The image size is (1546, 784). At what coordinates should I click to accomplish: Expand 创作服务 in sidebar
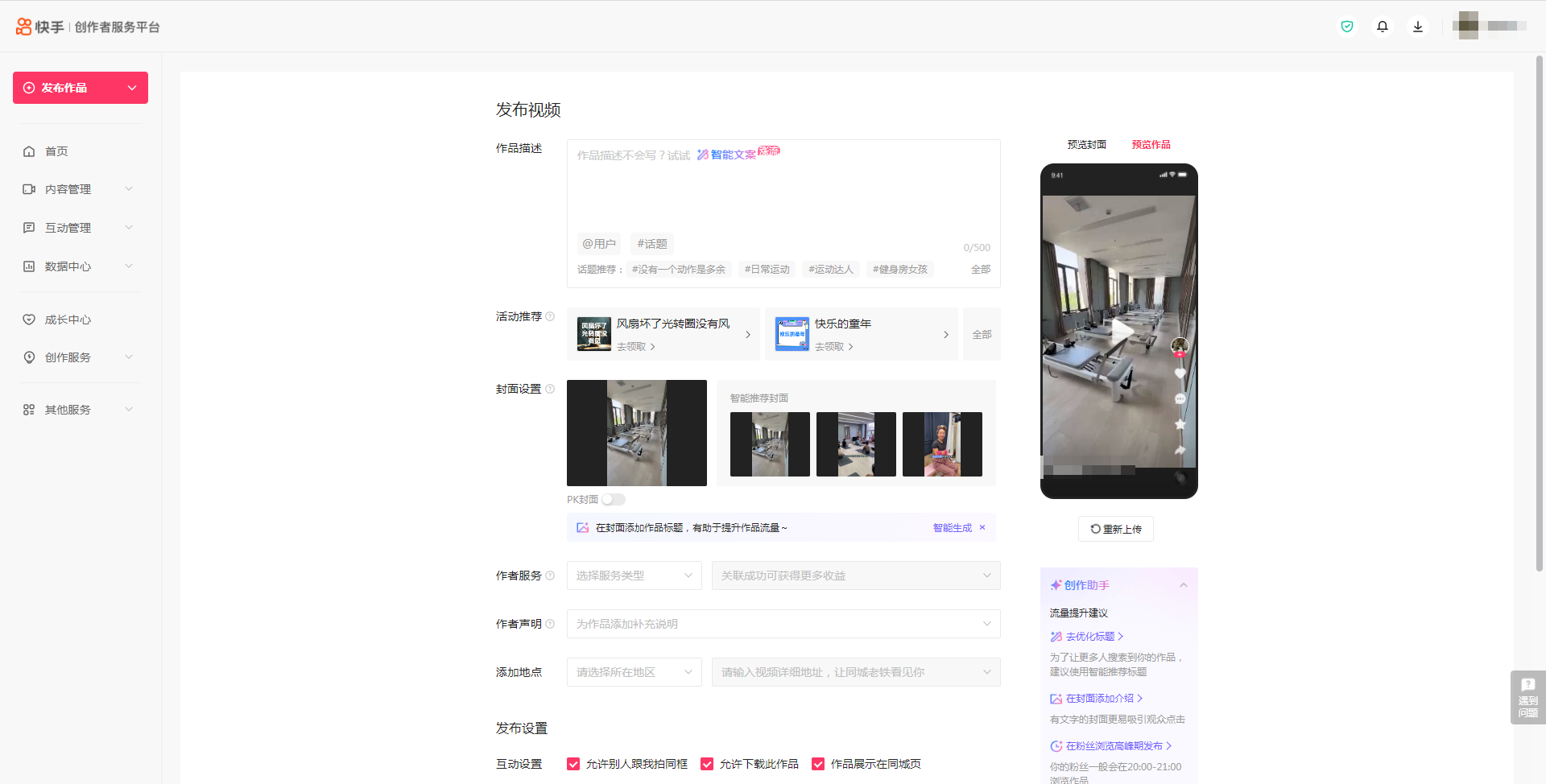coord(129,357)
